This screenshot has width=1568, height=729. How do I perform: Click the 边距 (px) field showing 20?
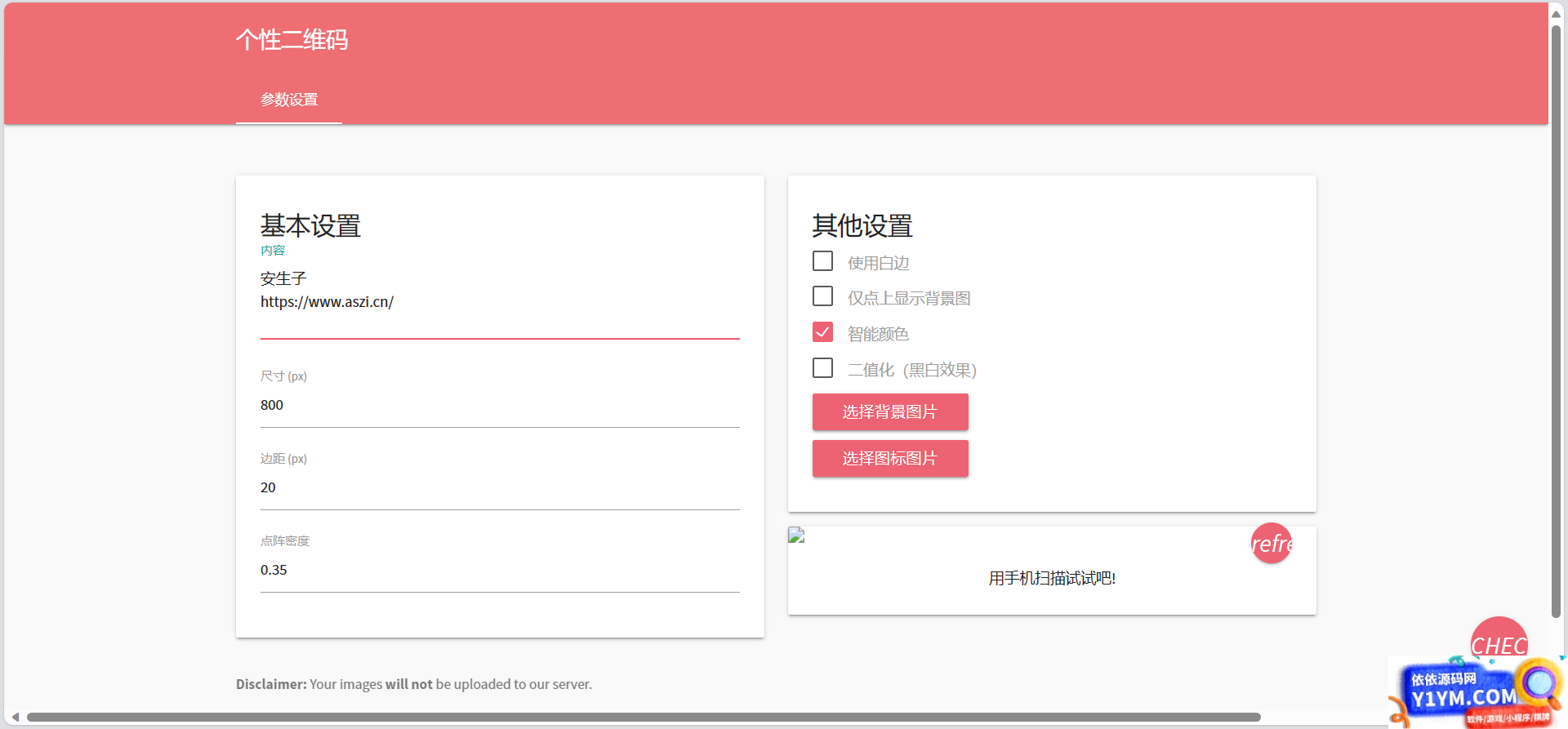coord(500,488)
